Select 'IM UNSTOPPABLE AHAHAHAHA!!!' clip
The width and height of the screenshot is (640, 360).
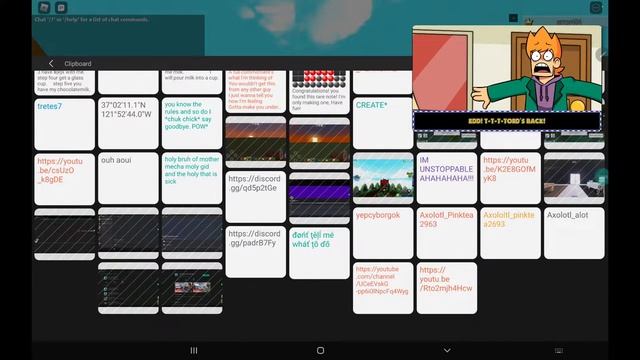447,178
